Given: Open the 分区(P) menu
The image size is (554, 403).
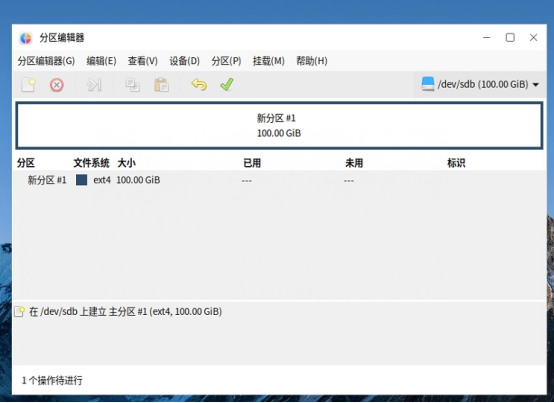Looking at the screenshot, I should click(x=226, y=61).
